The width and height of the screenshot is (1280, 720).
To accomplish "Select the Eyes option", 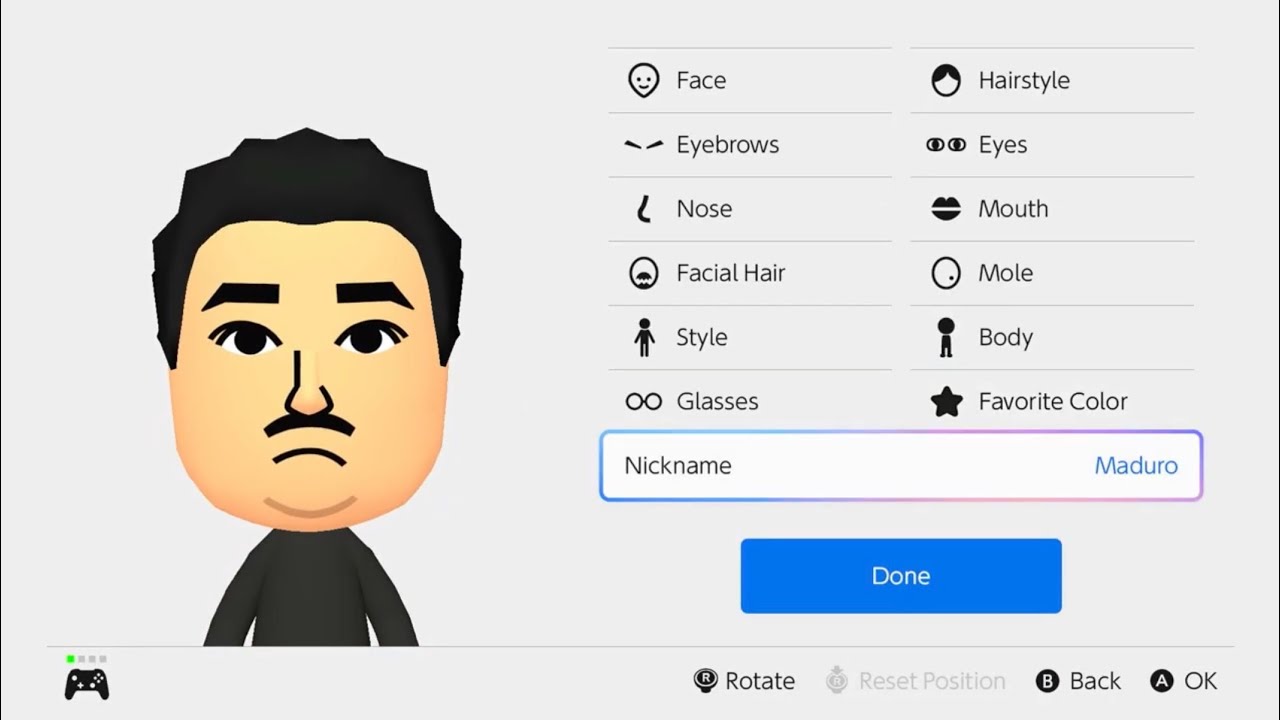I will [x=1052, y=145].
